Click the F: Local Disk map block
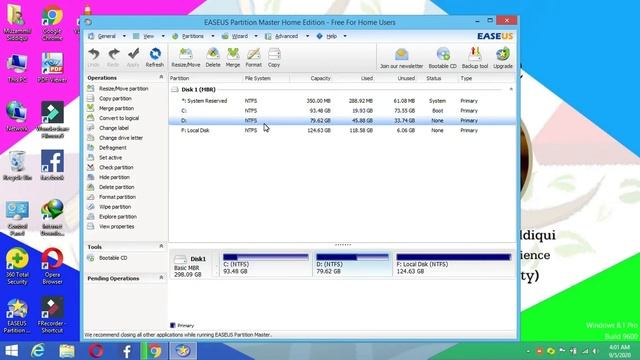 (x=453, y=264)
